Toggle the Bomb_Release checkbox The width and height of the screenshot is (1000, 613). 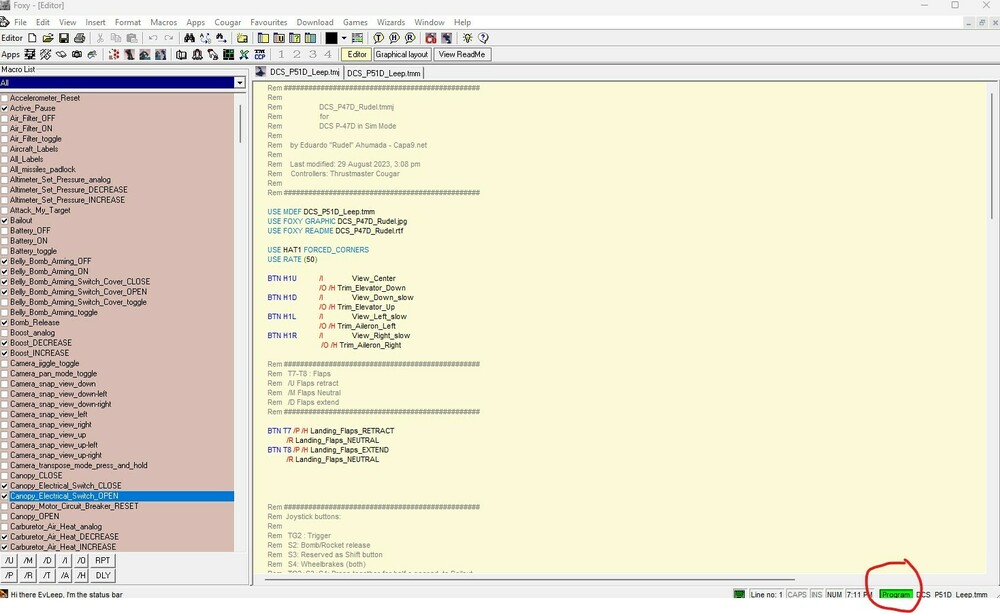(5, 323)
